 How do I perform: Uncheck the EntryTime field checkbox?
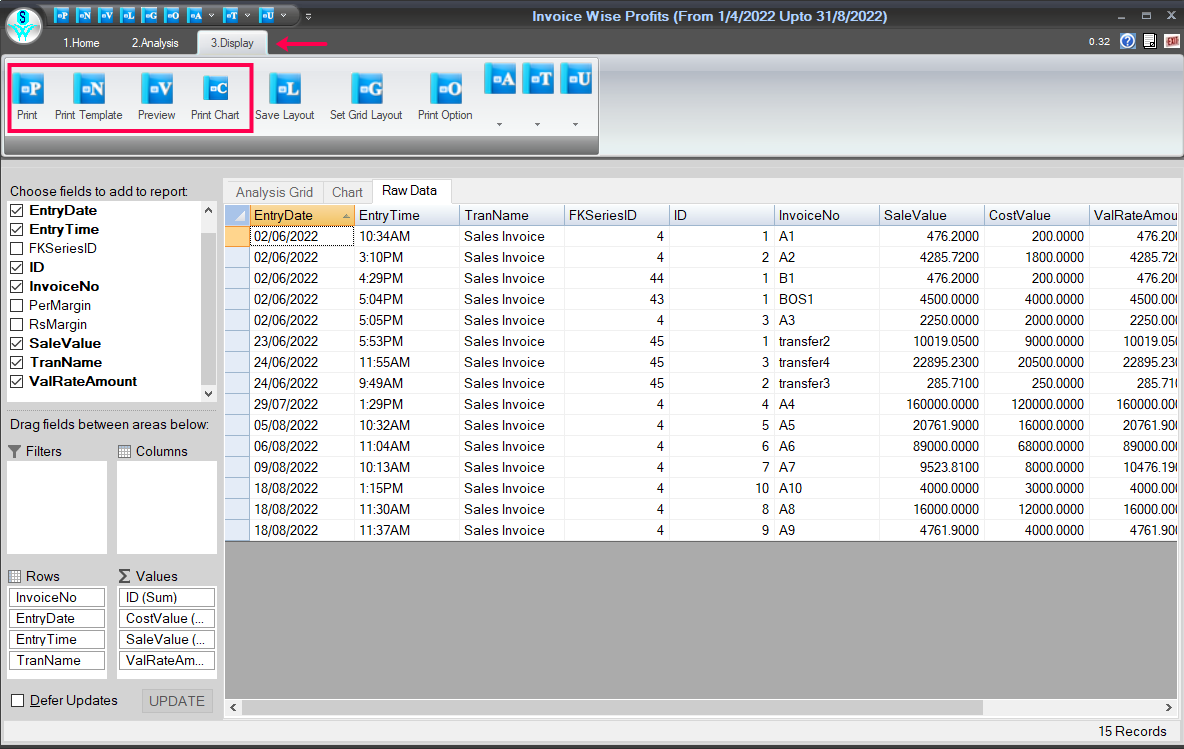(x=17, y=229)
